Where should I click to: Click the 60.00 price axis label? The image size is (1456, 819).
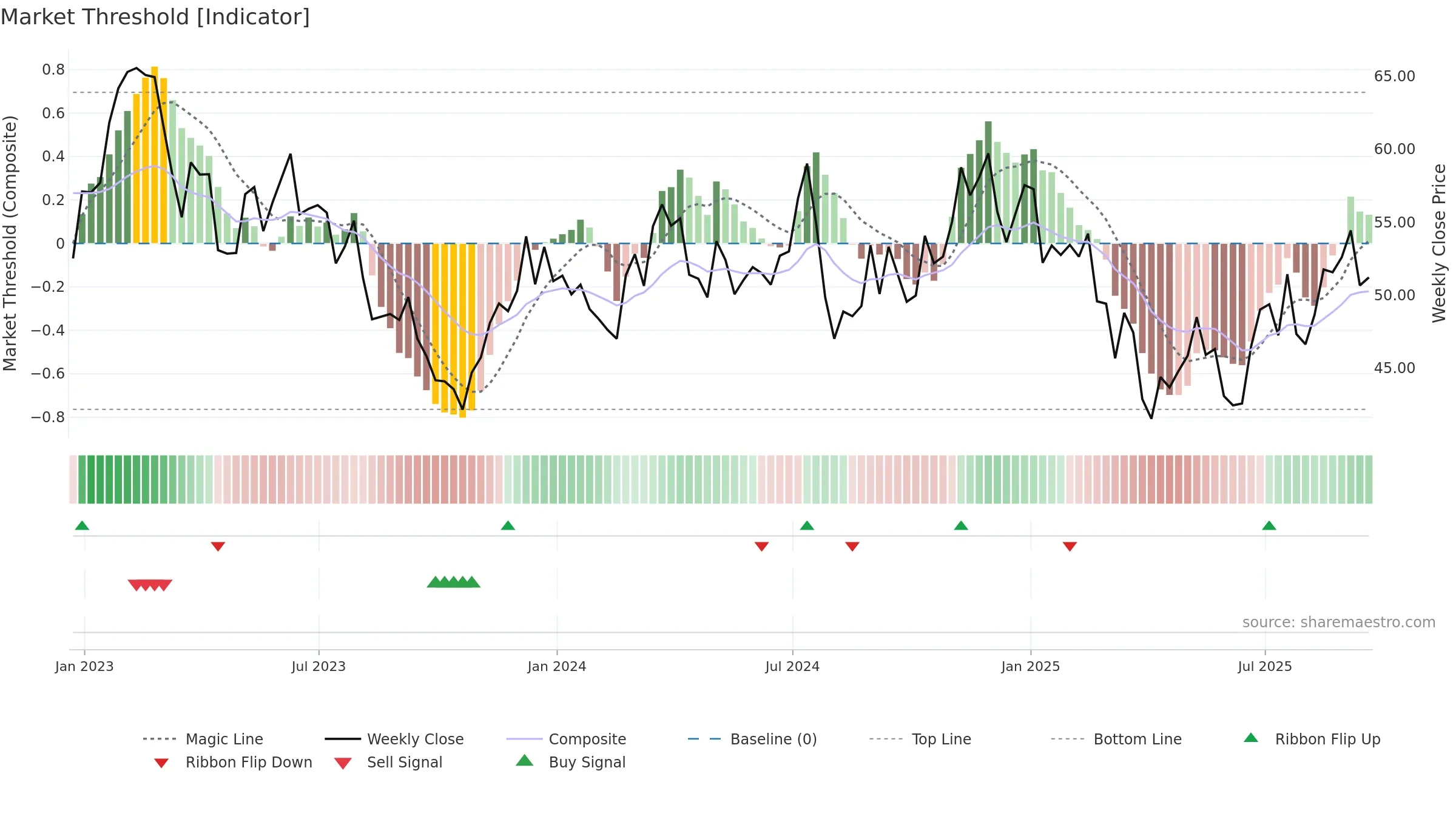1395,149
